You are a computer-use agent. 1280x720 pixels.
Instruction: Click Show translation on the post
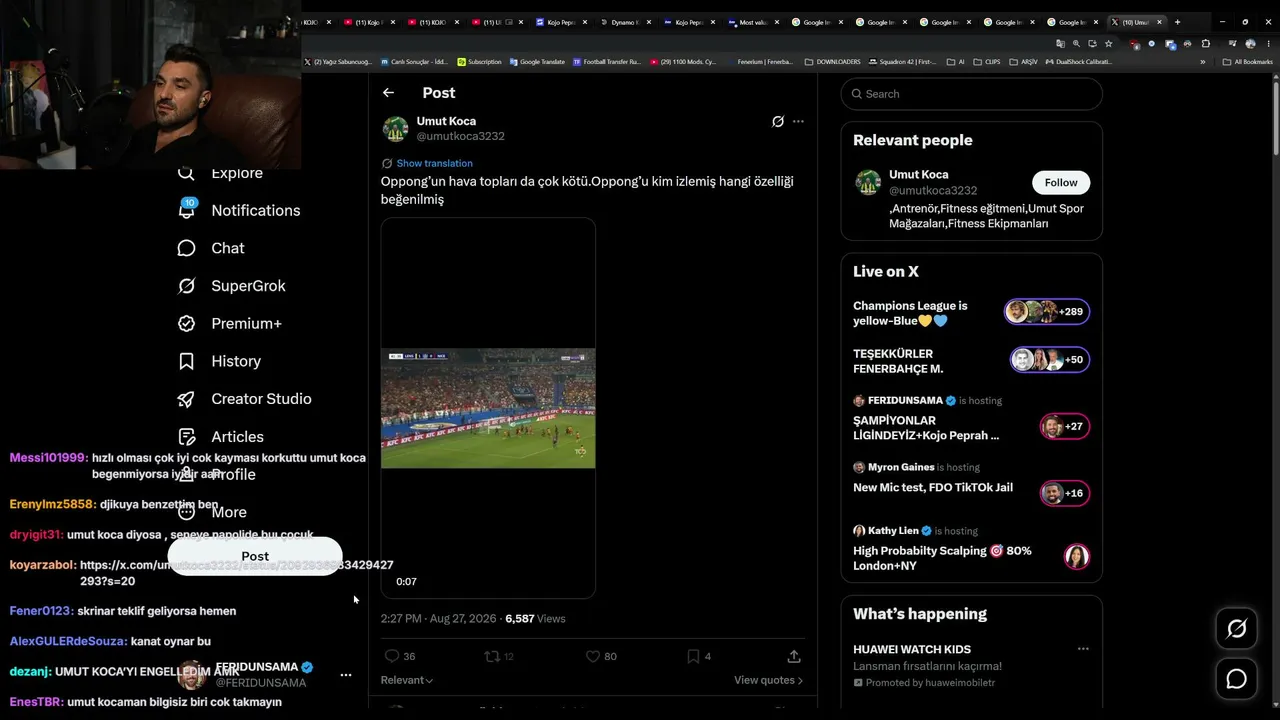point(434,163)
